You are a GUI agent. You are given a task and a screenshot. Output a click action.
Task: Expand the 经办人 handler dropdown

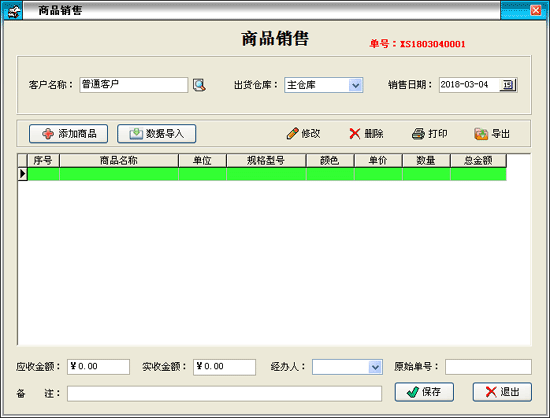tap(375, 367)
